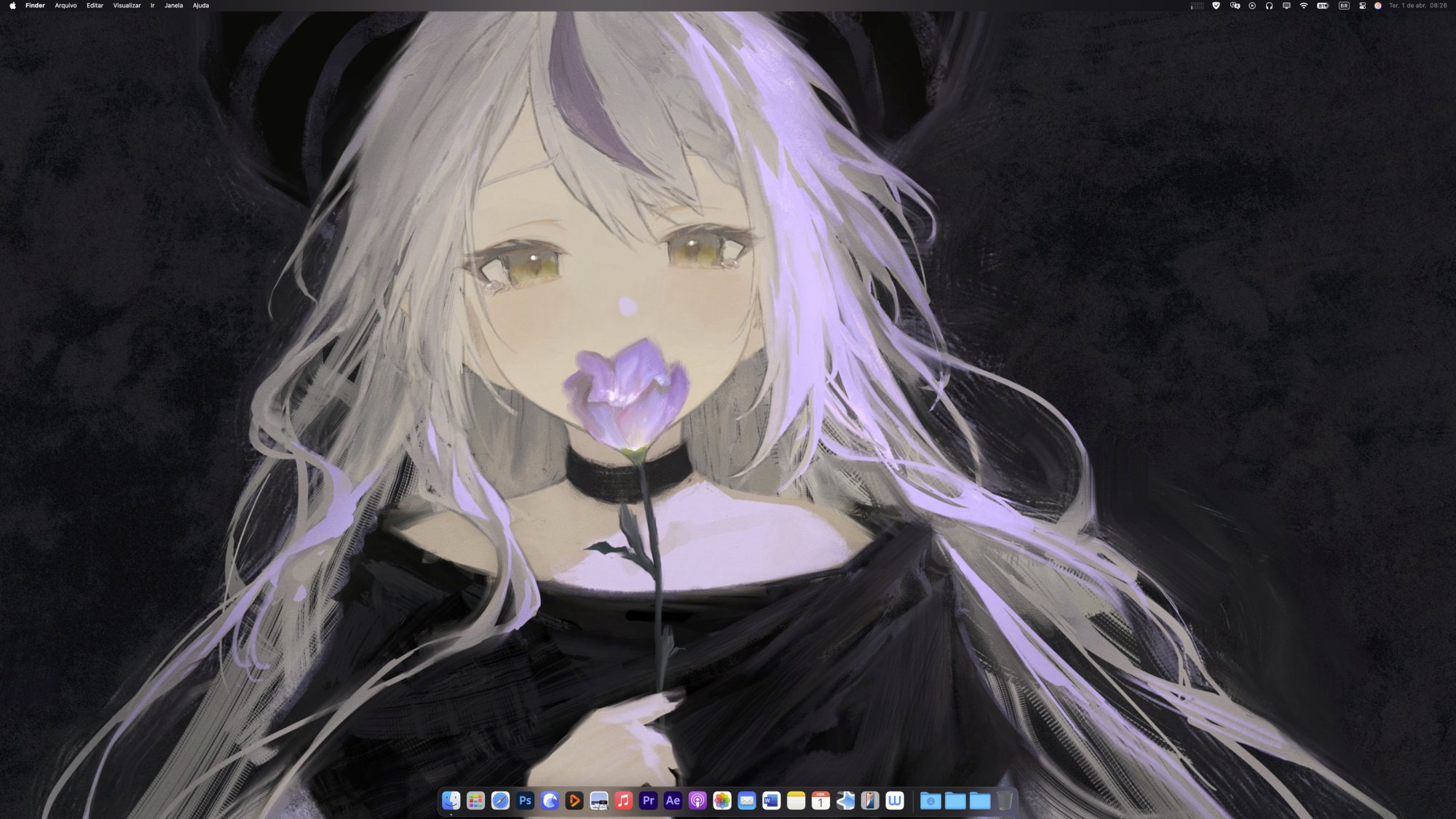Open the Visualizar menu

point(127,6)
